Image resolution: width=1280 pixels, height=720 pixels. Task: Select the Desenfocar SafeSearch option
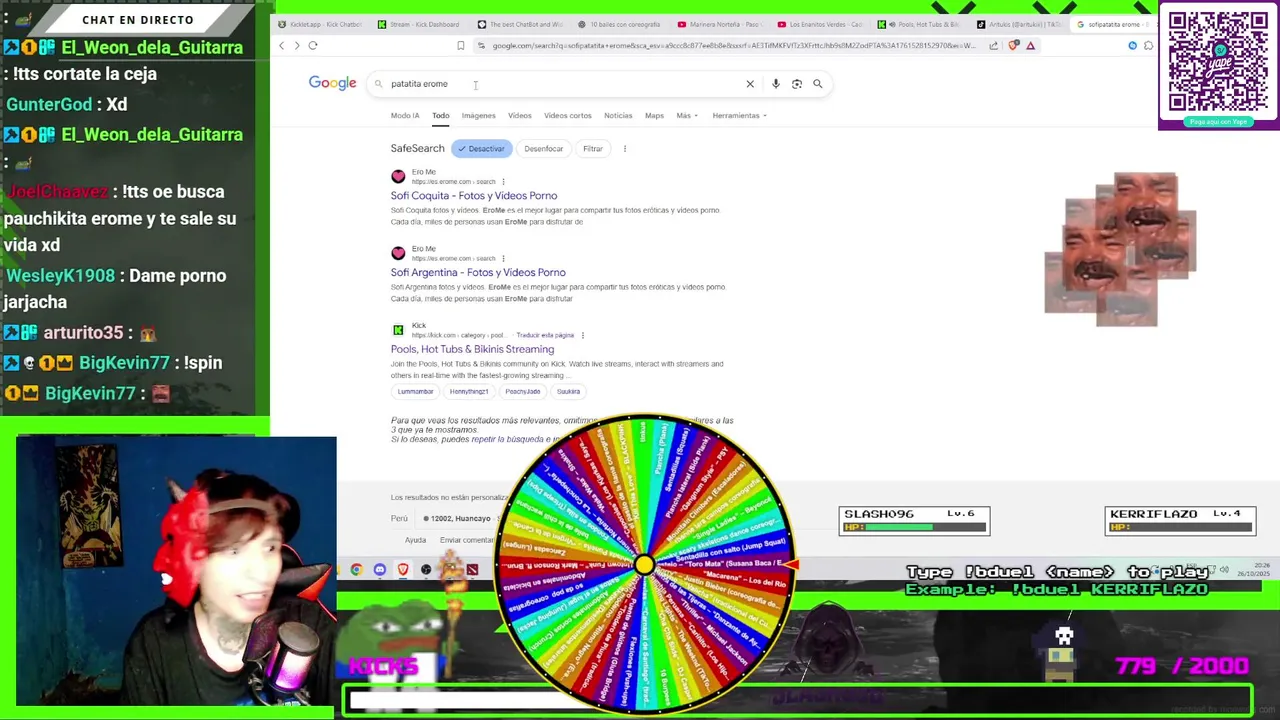click(543, 149)
